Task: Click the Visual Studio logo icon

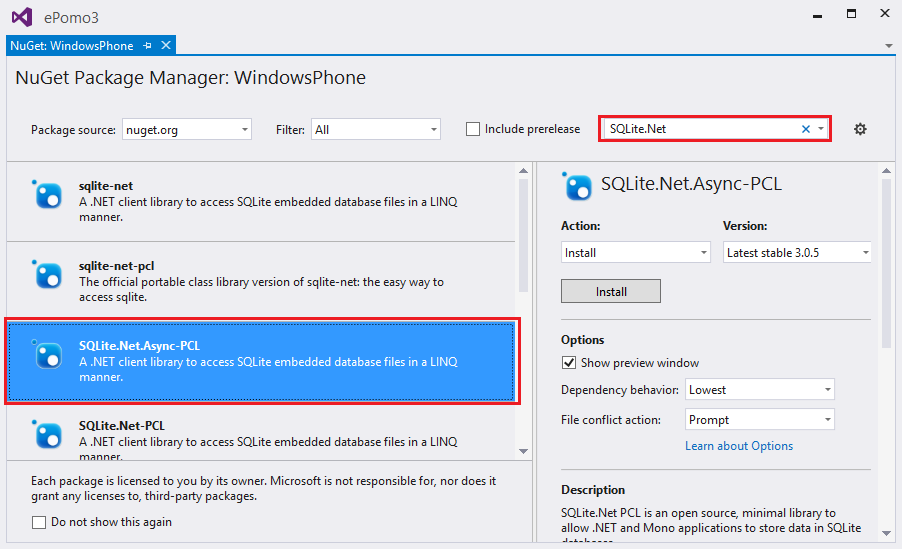Action: [x=22, y=17]
